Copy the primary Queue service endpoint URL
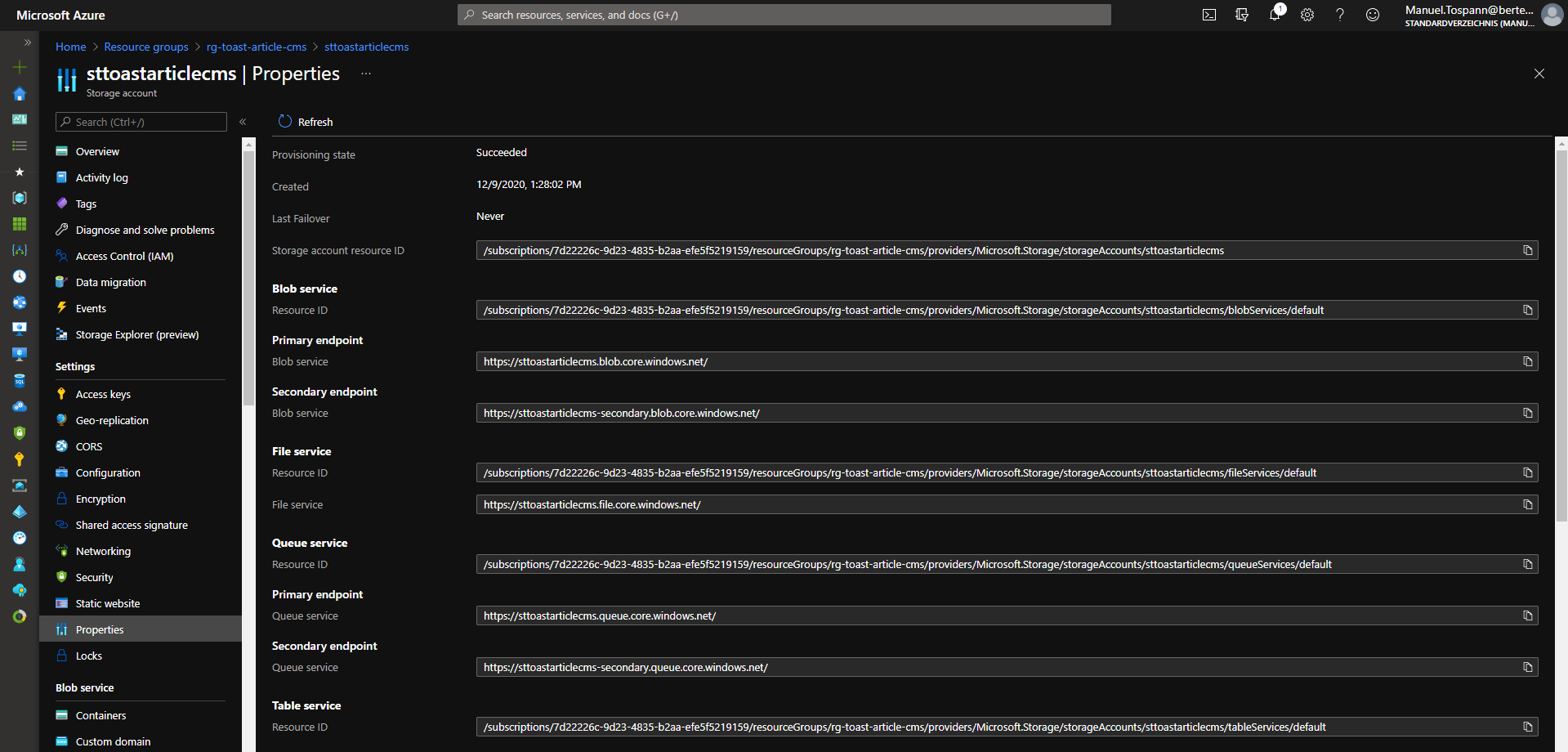Image resolution: width=1568 pixels, height=752 pixels. coord(1527,615)
